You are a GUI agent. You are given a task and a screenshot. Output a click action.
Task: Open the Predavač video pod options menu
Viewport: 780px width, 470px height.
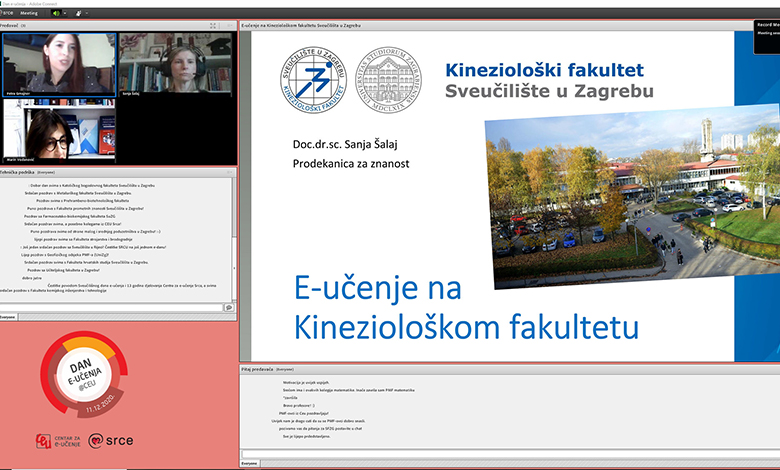click(229, 25)
